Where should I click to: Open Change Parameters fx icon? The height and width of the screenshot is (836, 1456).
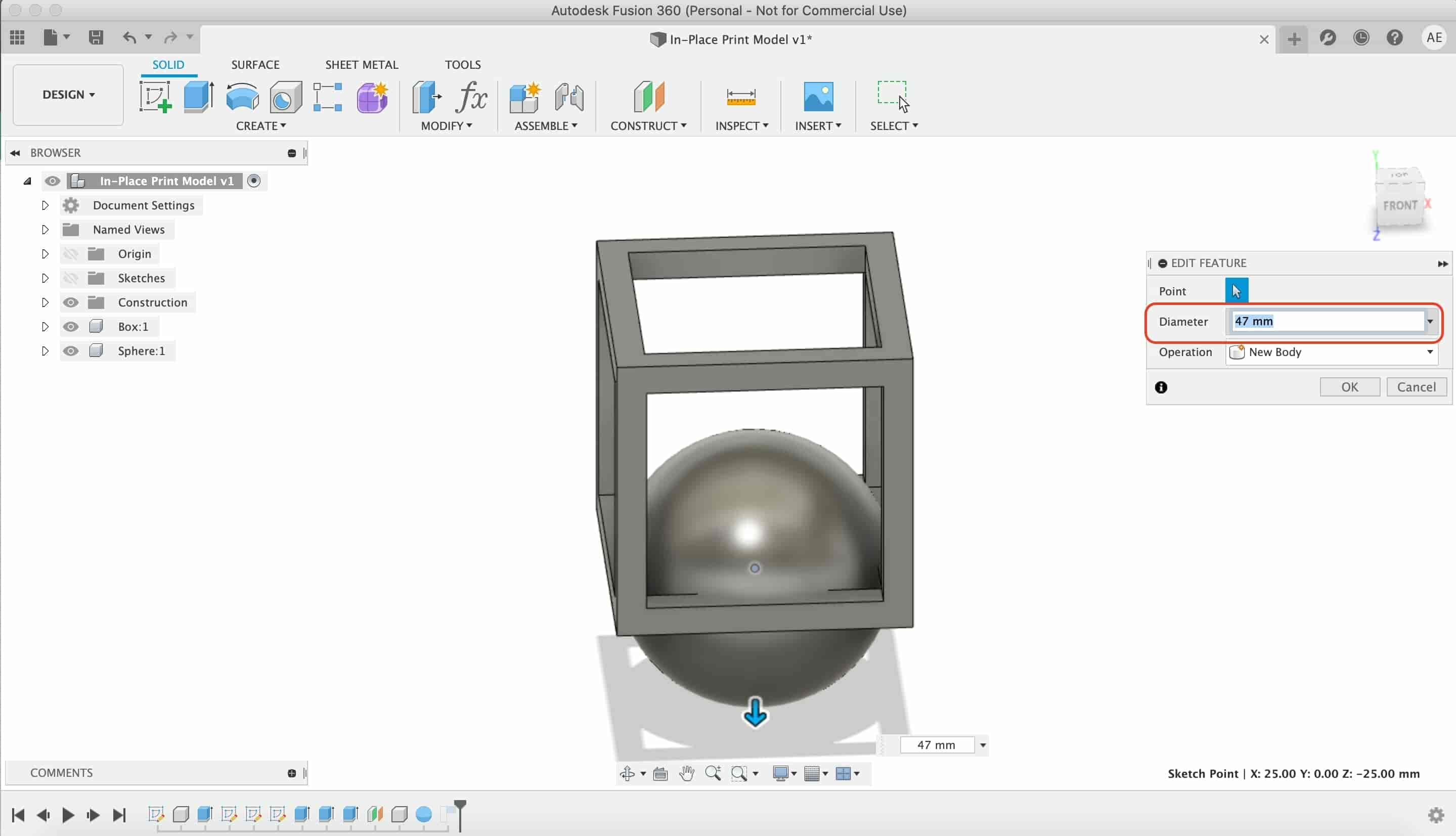(471, 97)
